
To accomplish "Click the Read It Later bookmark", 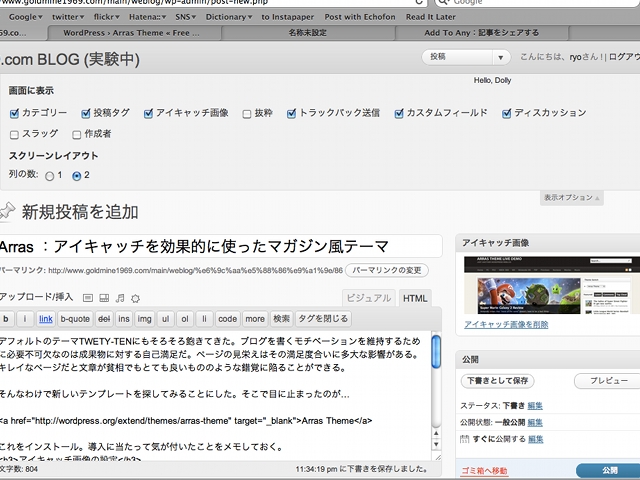I will coord(431,17).
